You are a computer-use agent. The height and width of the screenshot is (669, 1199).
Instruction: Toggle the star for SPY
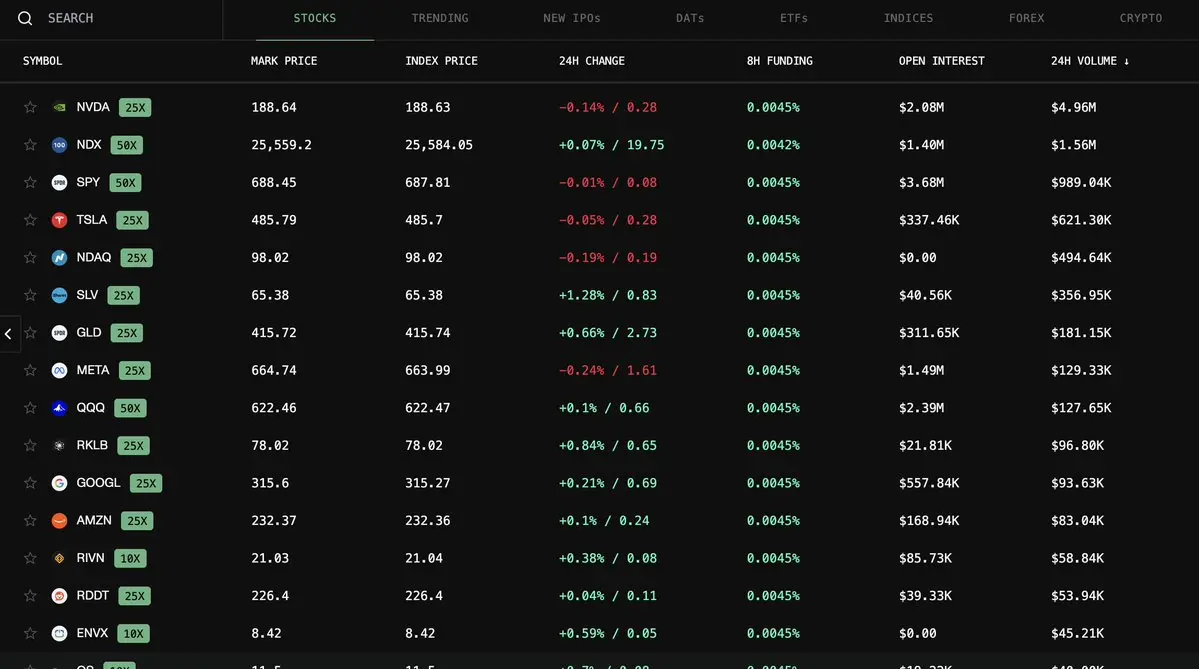point(30,182)
